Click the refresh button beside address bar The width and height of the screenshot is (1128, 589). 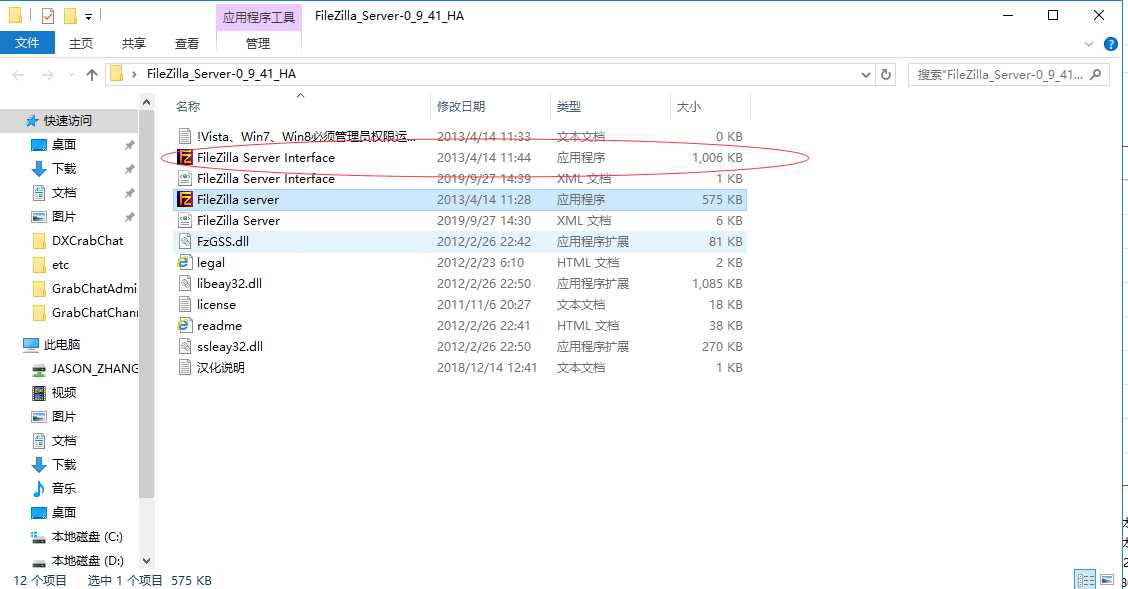[x=886, y=74]
